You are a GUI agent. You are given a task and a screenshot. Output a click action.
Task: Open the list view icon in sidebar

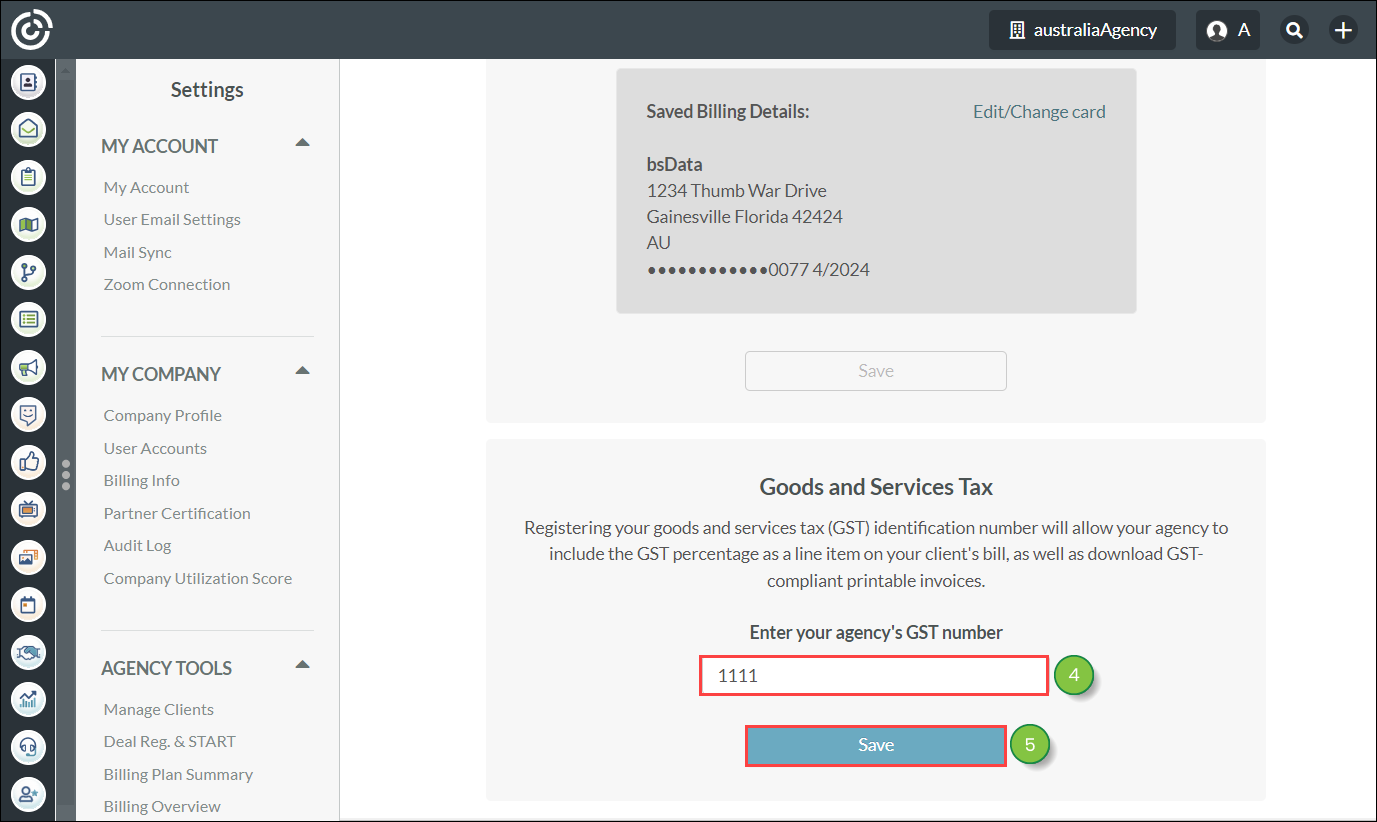coord(29,319)
